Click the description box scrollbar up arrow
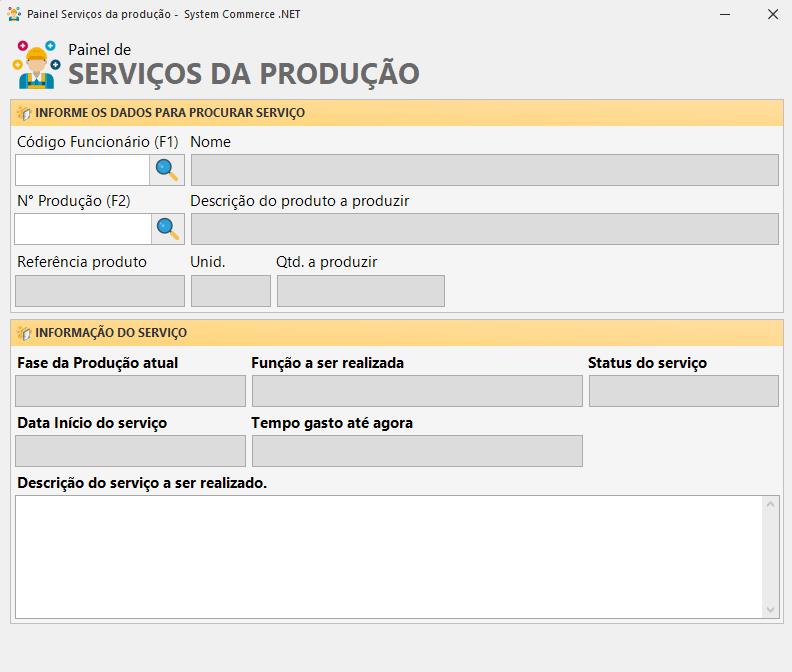Viewport: 792px width, 672px height. [770, 504]
